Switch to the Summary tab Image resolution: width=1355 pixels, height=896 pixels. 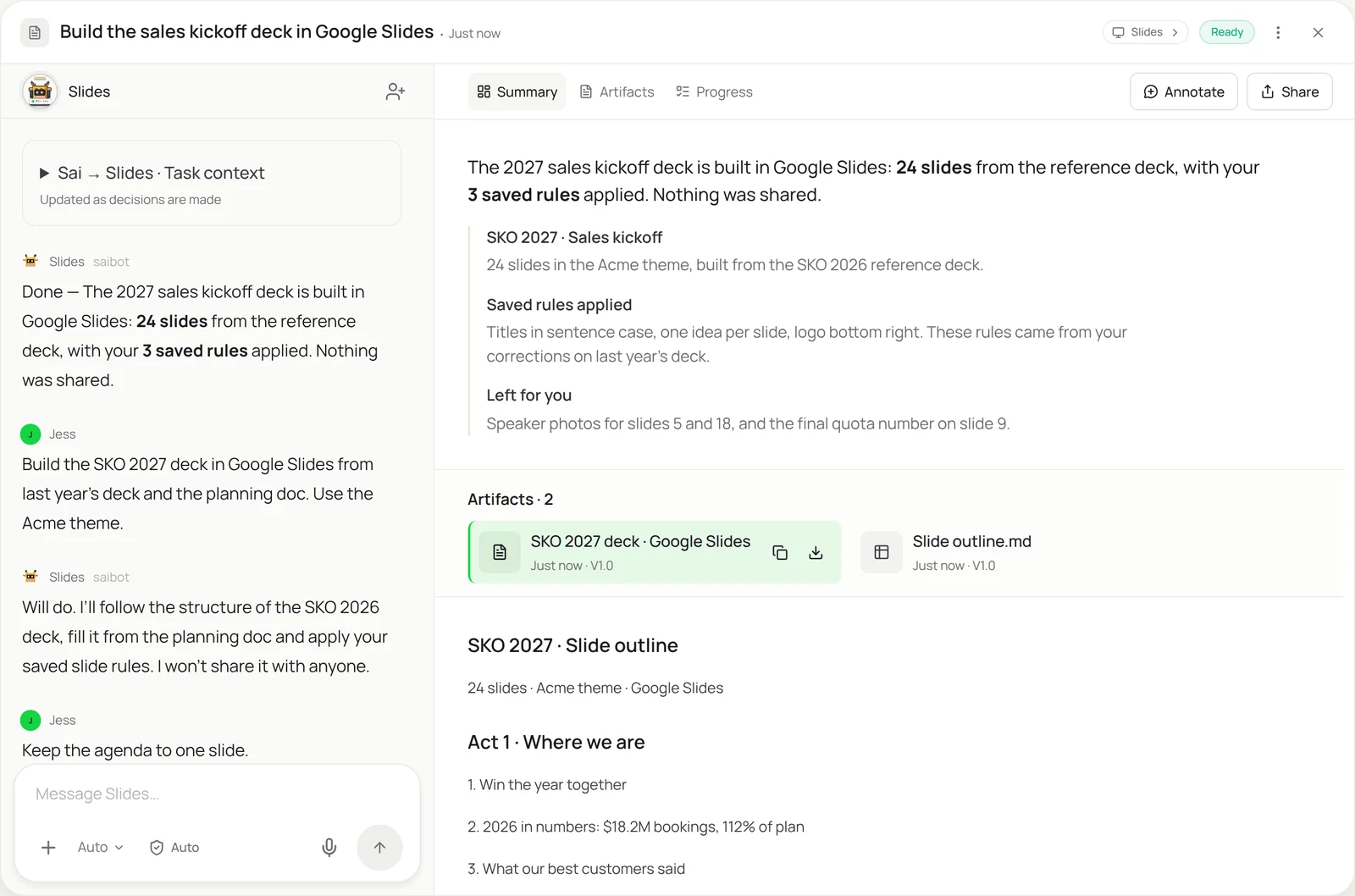click(x=517, y=91)
